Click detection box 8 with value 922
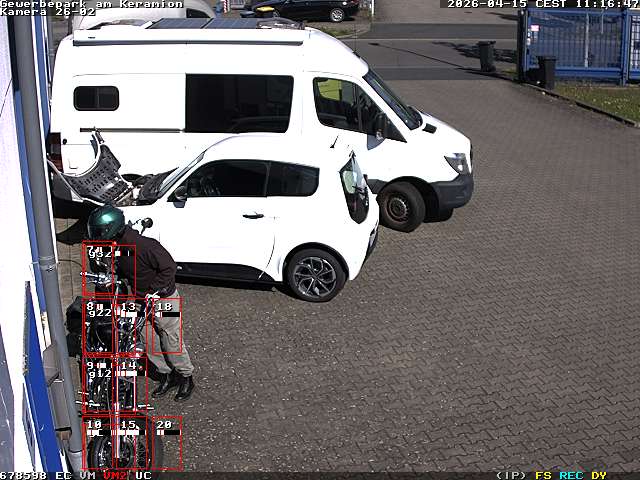 point(97,325)
